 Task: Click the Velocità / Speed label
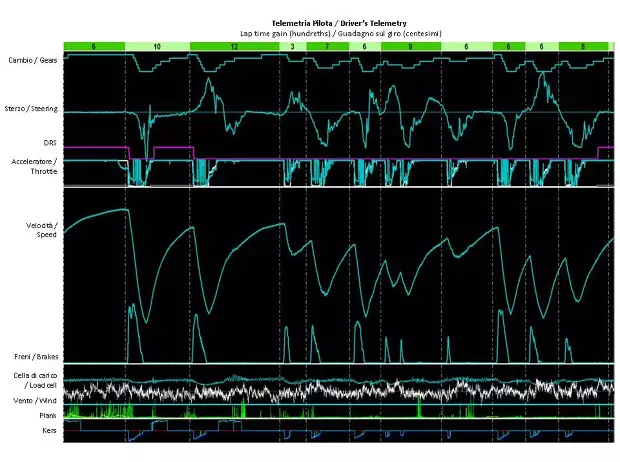42,230
